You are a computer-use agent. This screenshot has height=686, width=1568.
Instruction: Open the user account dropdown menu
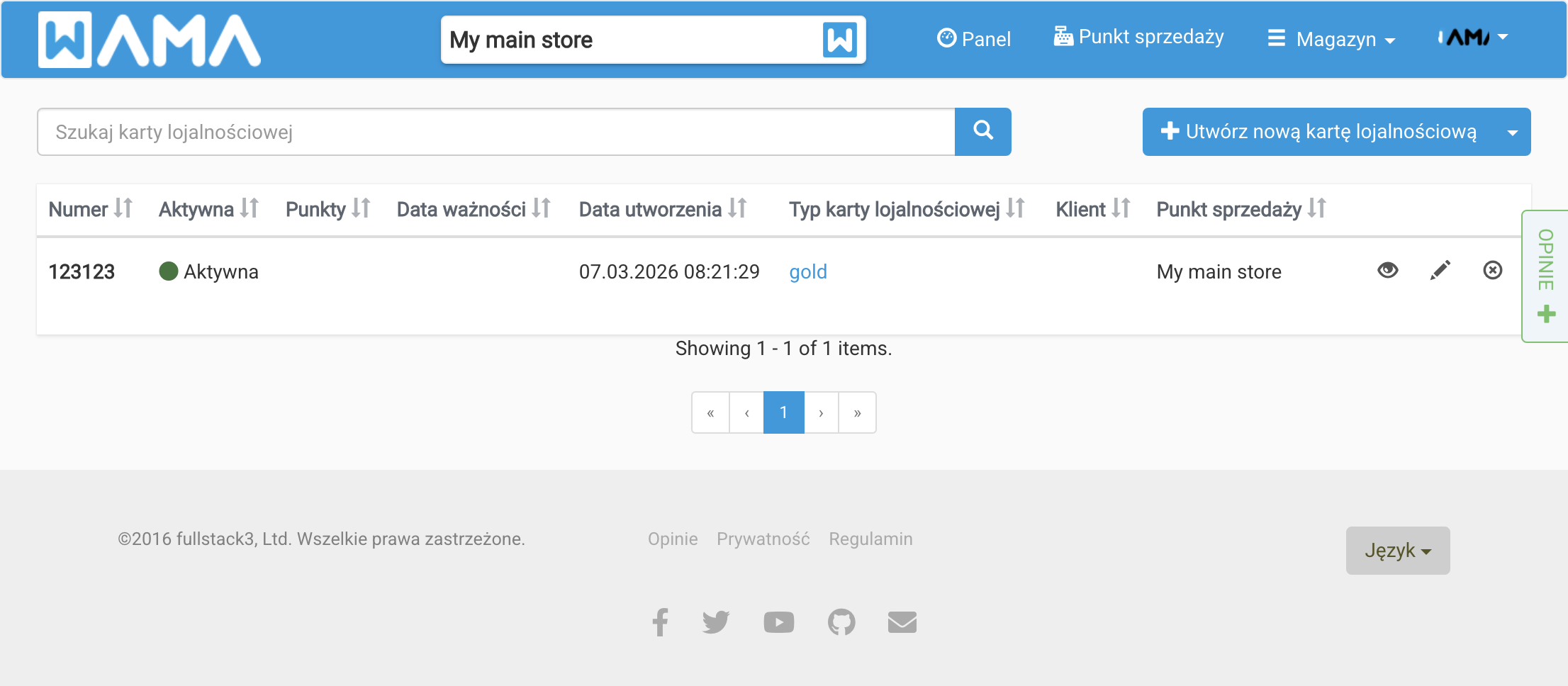tap(1472, 38)
